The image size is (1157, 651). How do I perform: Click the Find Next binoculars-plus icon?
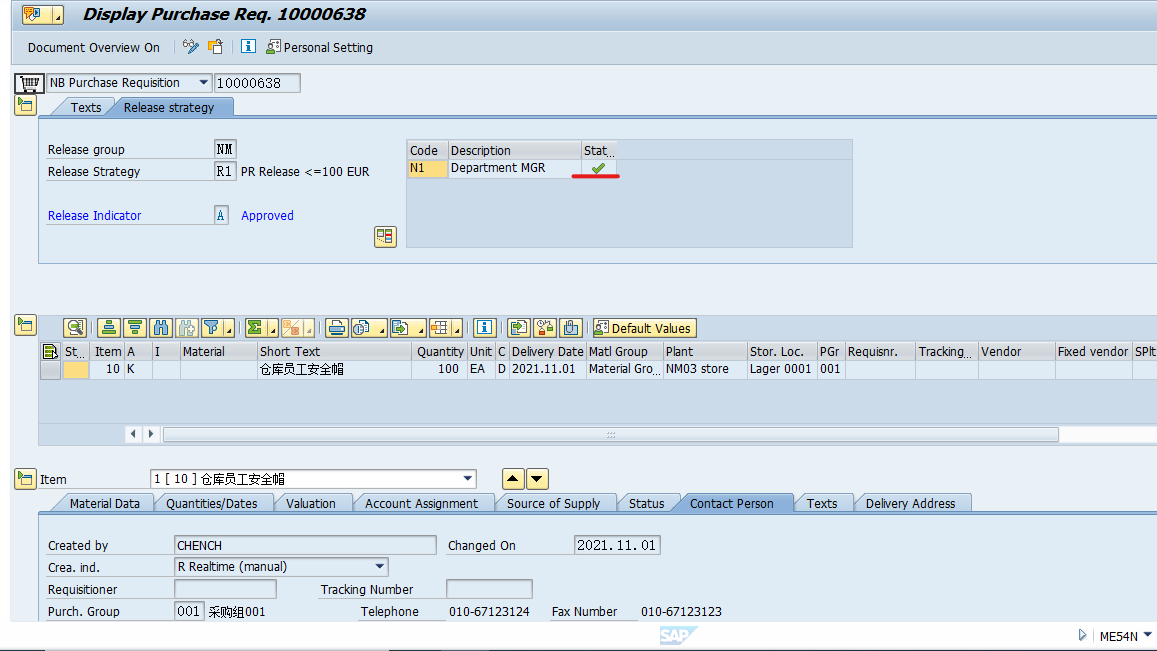click(187, 328)
